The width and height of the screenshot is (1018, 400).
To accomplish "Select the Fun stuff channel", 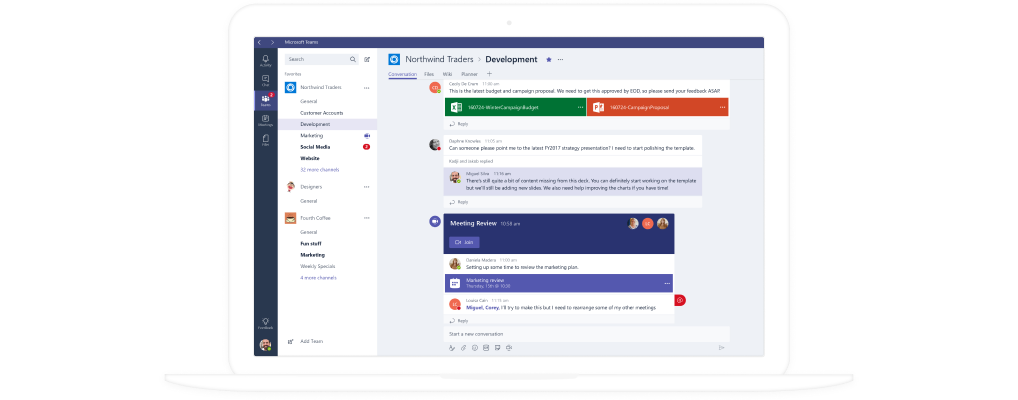I will [310, 244].
